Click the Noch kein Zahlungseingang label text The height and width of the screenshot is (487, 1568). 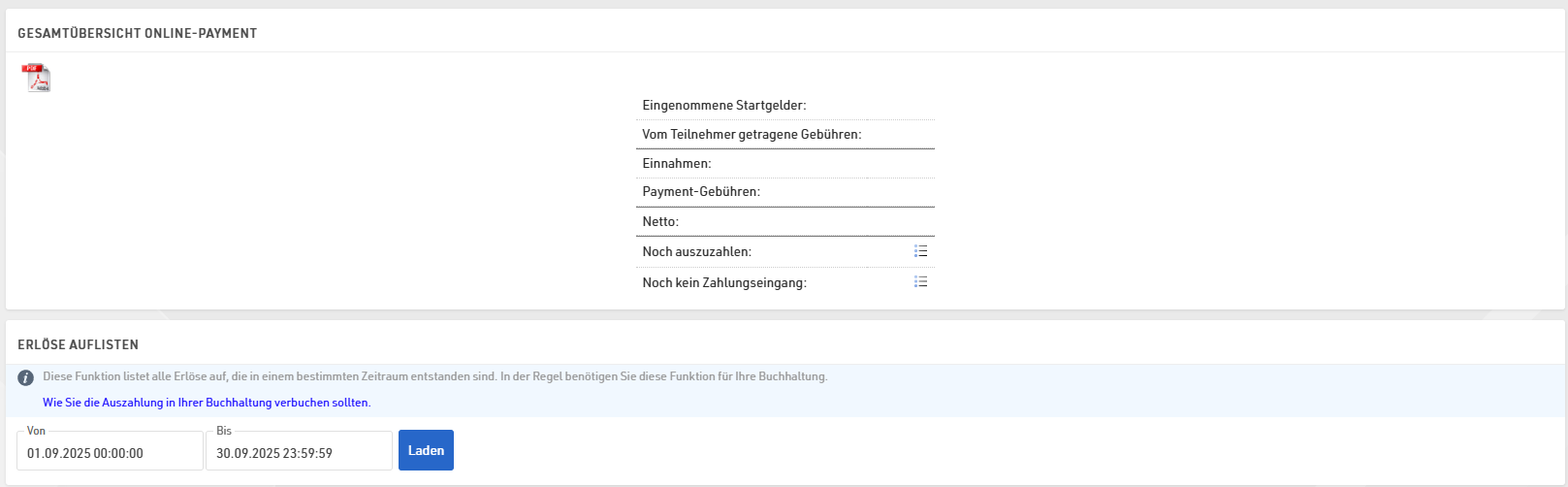(723, 282)
